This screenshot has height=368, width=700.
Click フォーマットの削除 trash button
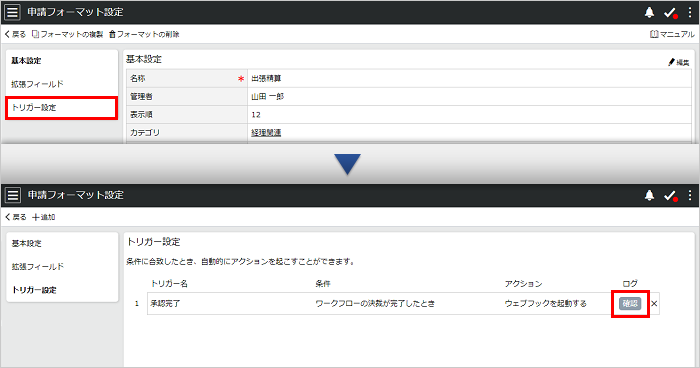144,34
